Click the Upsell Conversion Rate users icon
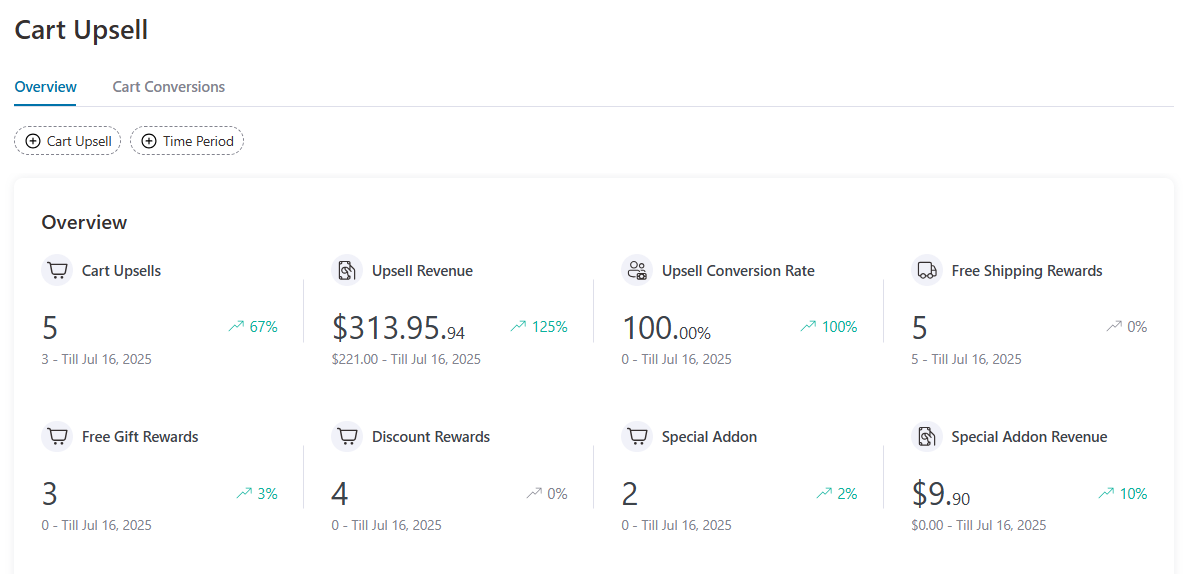This screenshot has width=1186, height=574. pos(637,270)
